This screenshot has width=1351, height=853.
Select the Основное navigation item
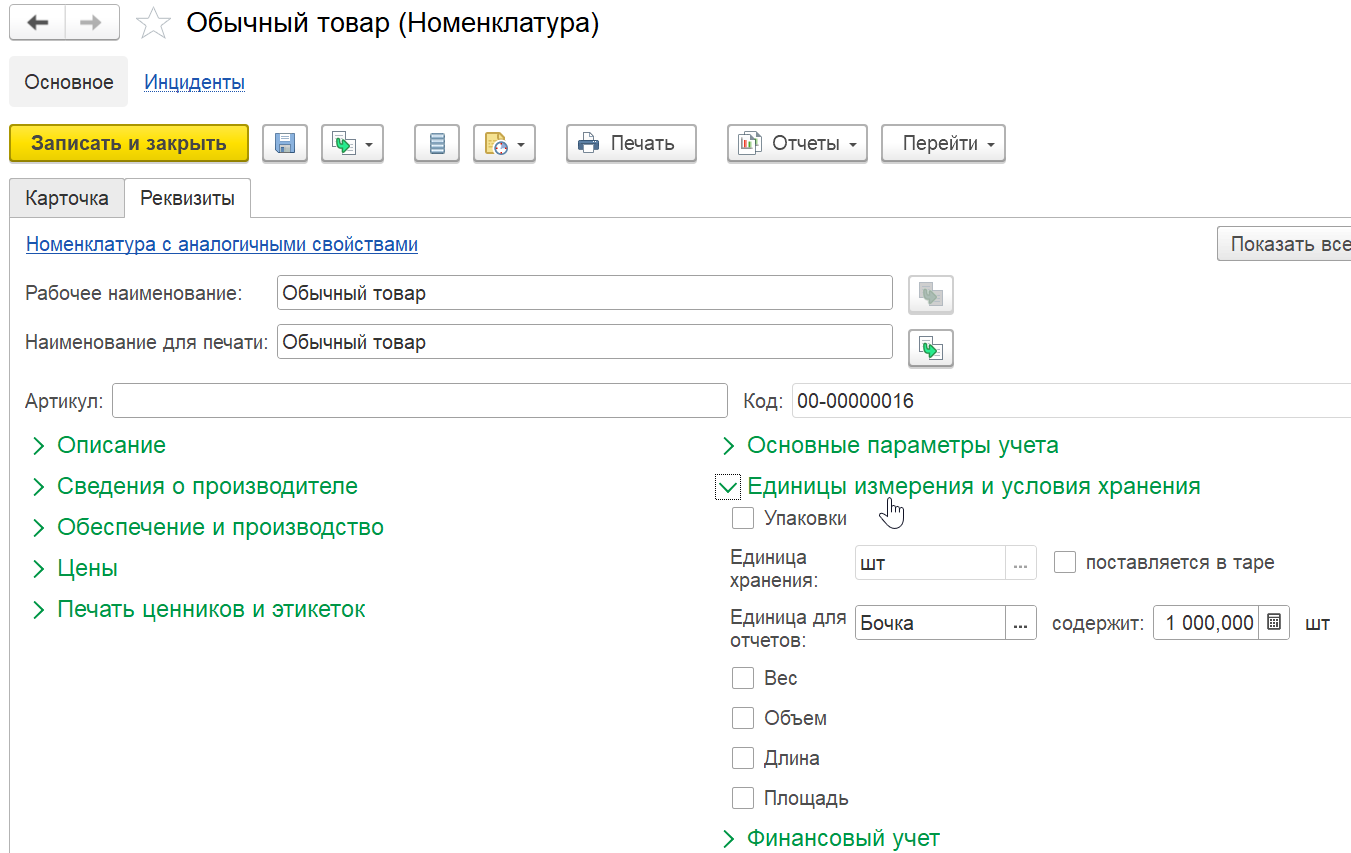pos(69,82)
